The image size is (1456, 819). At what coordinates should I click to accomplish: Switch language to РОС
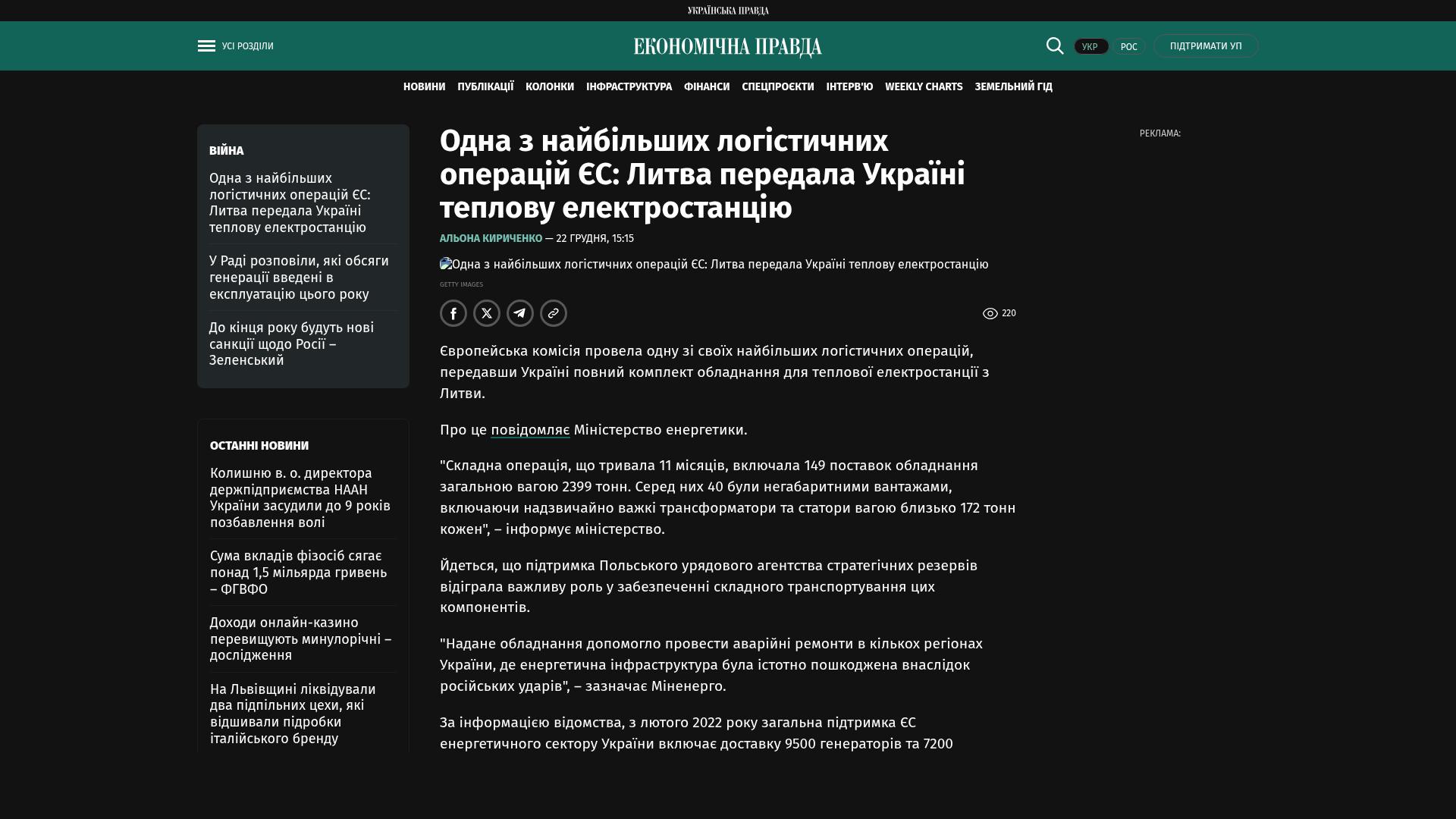1128,47
